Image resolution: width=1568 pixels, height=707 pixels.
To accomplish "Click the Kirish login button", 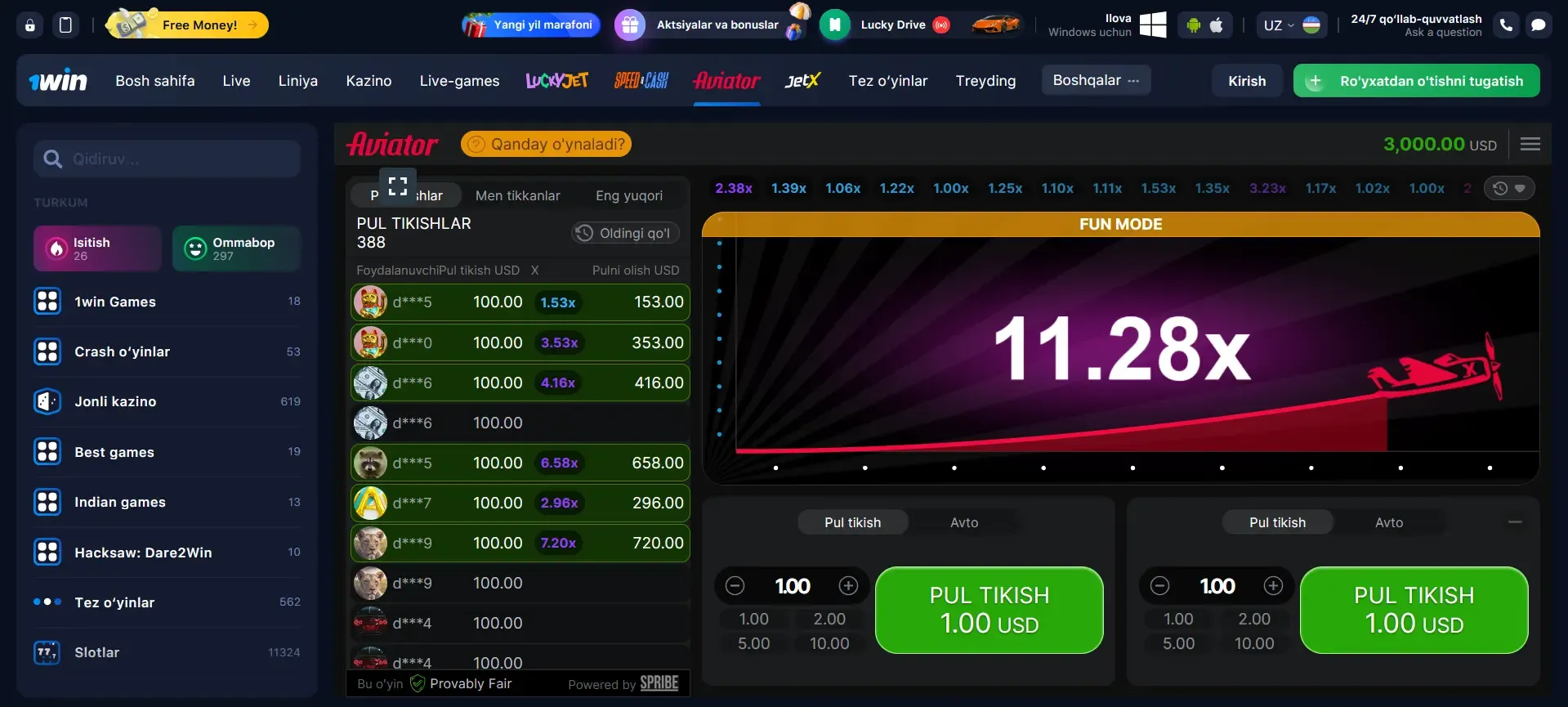I will [x=1246, y=81].
